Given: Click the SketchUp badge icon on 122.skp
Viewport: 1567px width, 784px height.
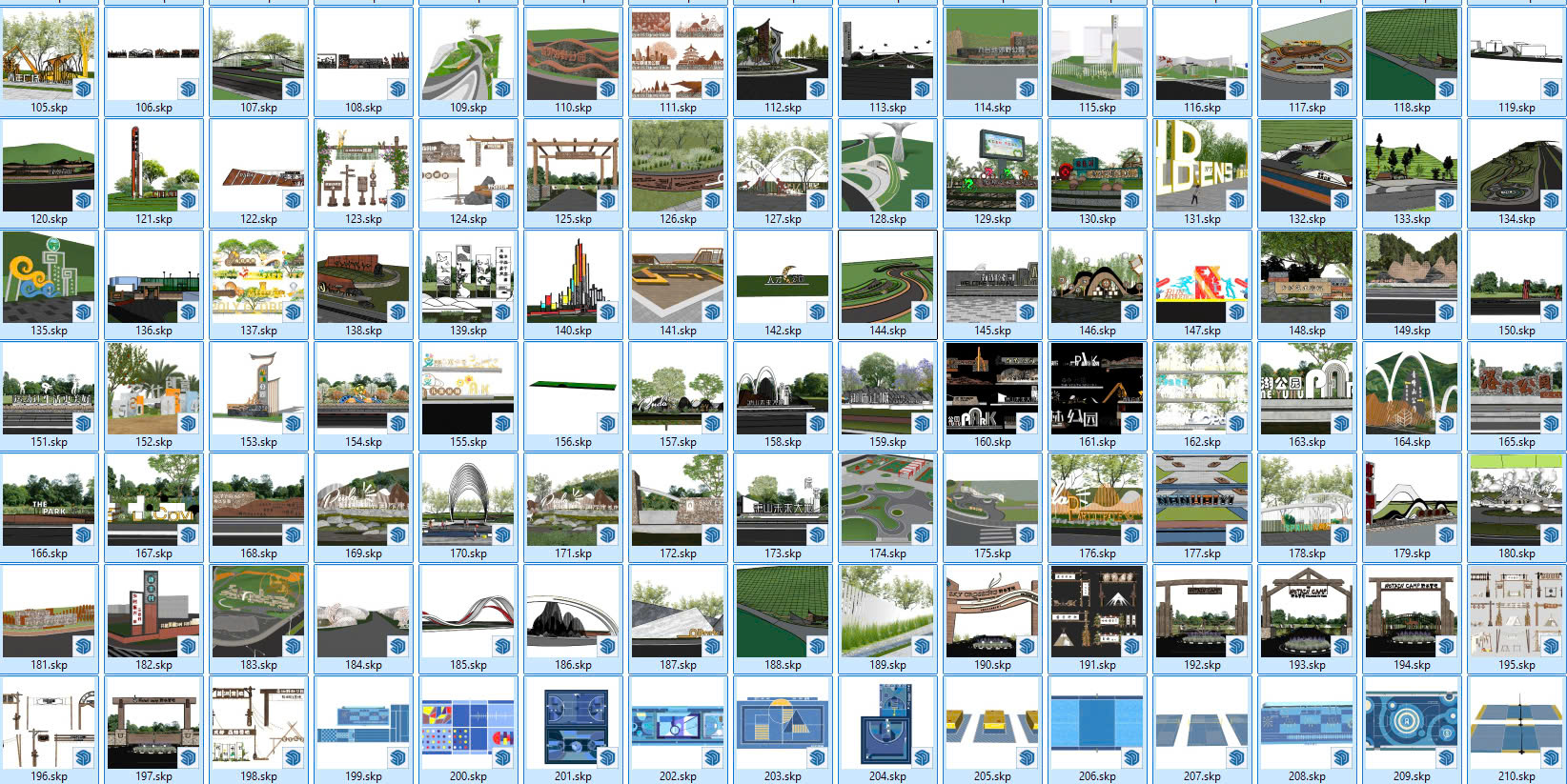Looking at the screenshot, I should [x=293, y=201].
